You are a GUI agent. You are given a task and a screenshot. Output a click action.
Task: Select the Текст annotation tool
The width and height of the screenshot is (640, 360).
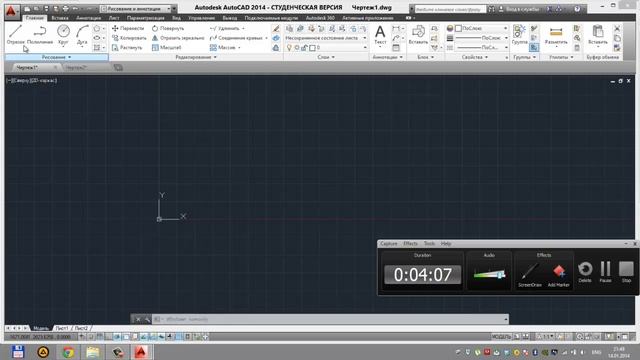coord(380,35)
